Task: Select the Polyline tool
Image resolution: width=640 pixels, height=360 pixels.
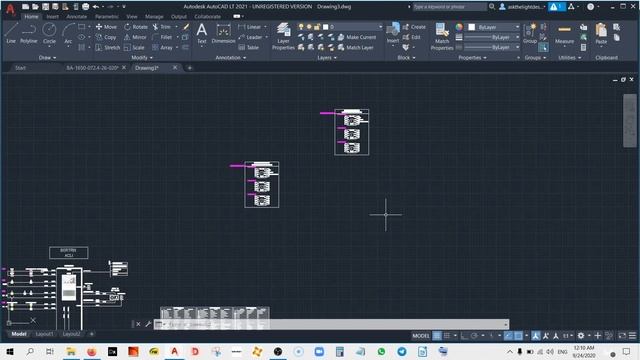Action: tap(29, 33)
